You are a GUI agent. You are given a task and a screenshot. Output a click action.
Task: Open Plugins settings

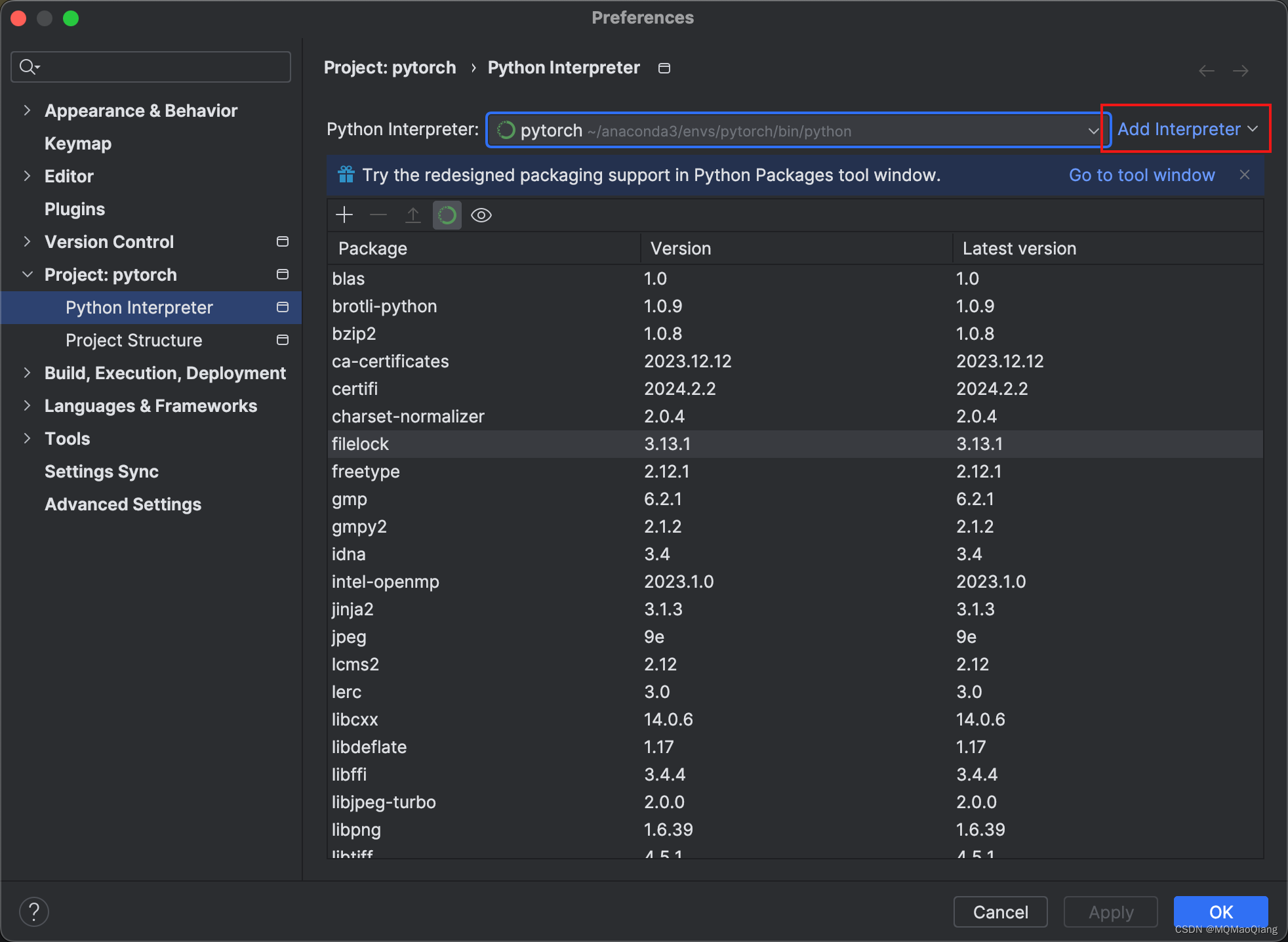click(75, 209)
